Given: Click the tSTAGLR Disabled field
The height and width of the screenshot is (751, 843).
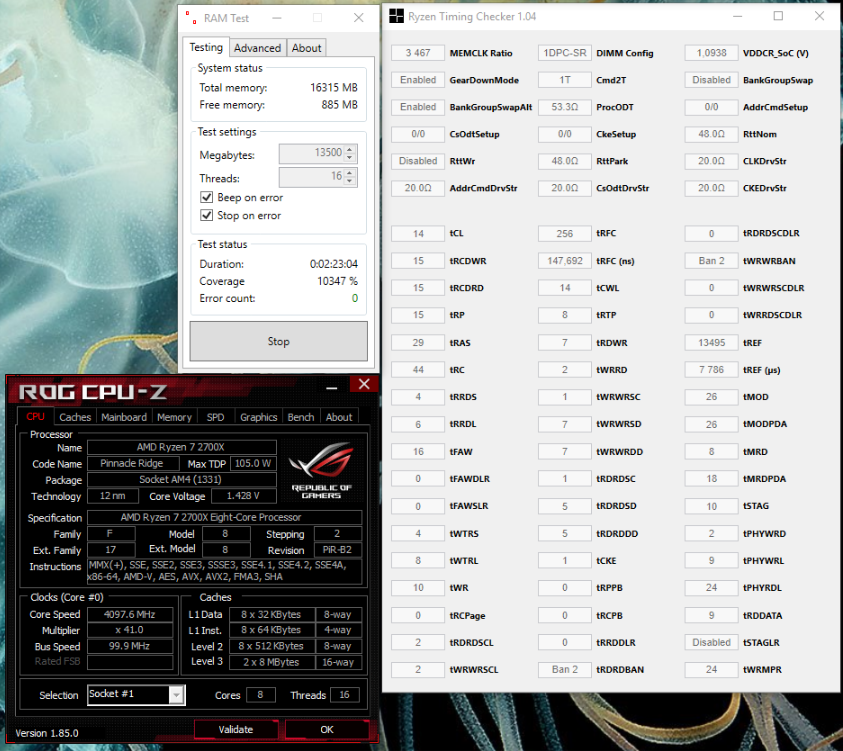Looking at the screenshot, I should (x=711, y=642).
